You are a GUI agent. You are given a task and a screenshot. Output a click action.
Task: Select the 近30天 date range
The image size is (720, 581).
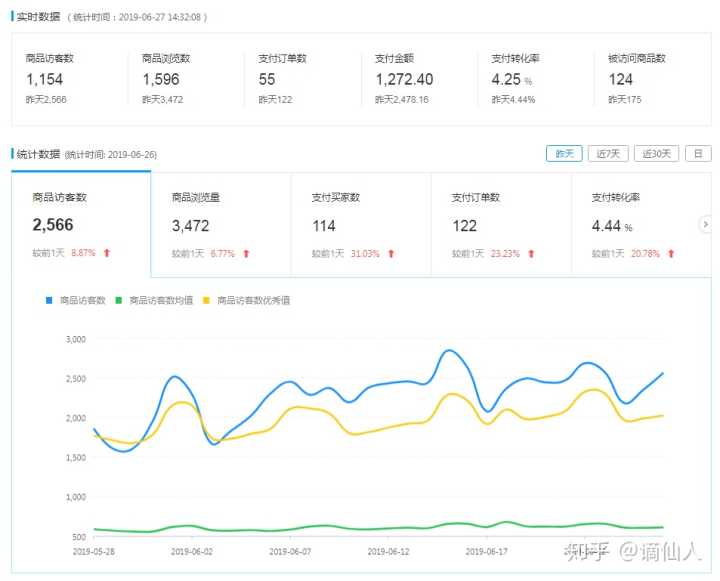(656, 153)
